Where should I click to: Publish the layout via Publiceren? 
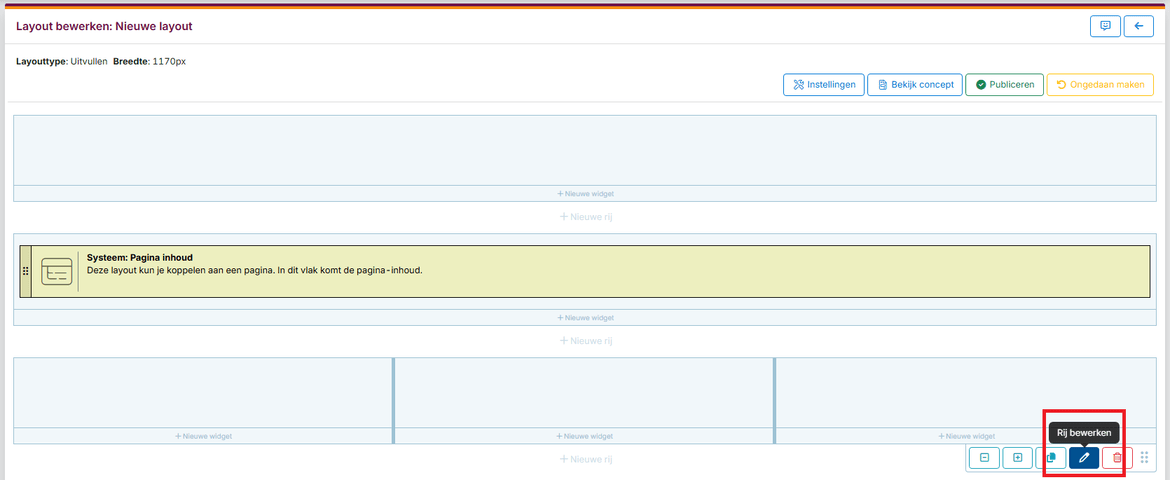point(1005,85)
